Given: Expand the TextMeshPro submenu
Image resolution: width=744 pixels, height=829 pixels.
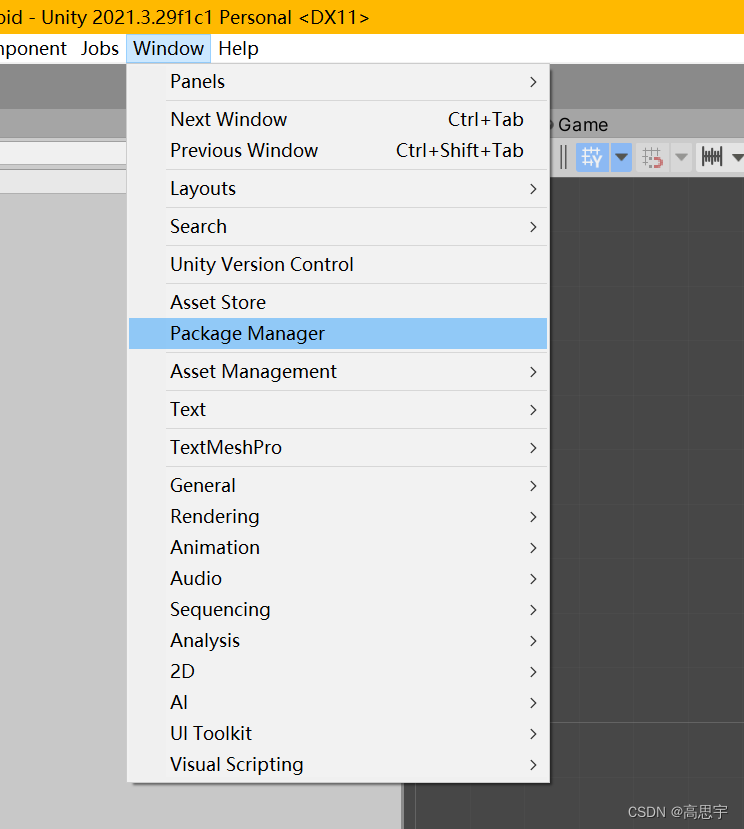Looking at the screenshot, I should click(x=338, y=448).
